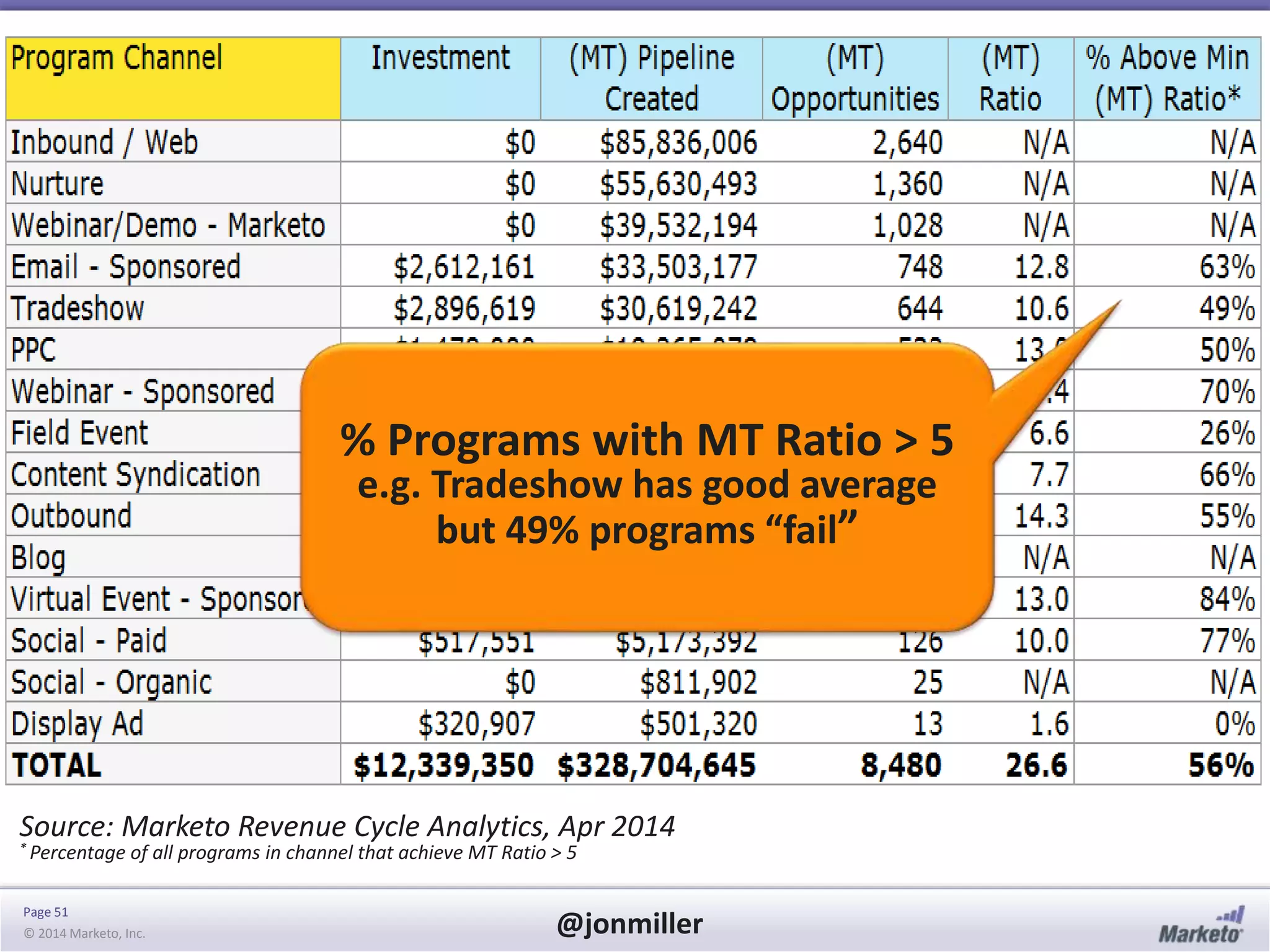Select total pipeline $328,704,645
1270x952 pixels.
pos(657,765)
